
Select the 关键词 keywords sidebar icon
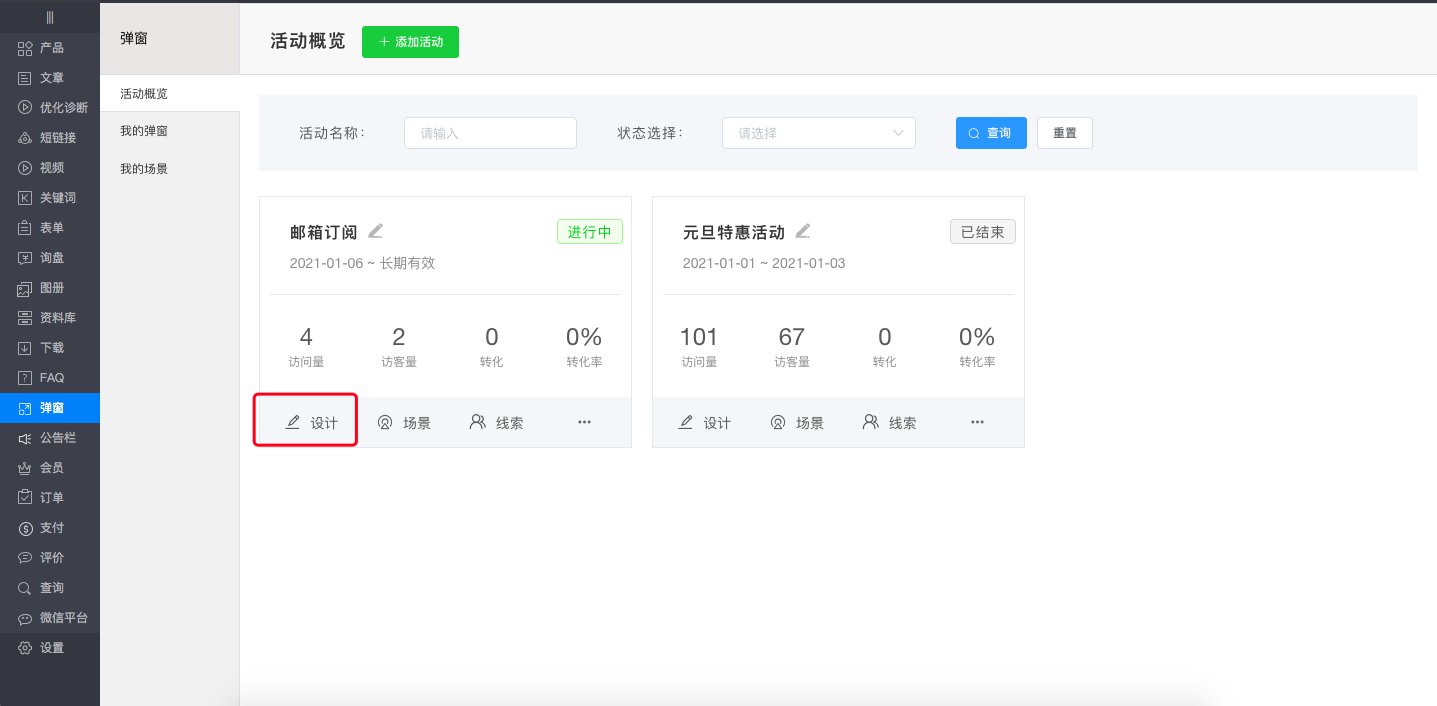[x=44, y=197]
